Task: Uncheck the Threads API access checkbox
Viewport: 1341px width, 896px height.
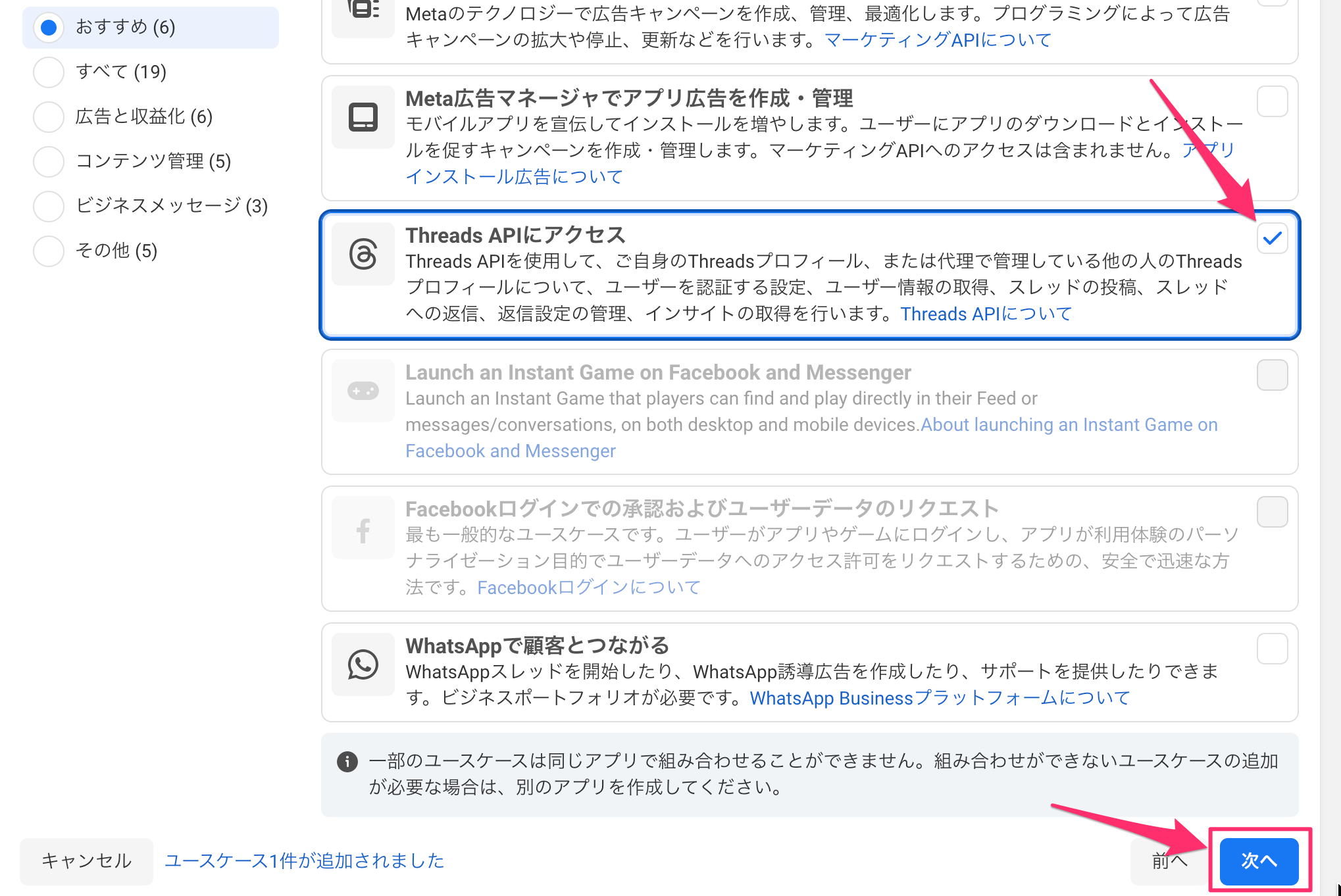Action: point(1272,238)
